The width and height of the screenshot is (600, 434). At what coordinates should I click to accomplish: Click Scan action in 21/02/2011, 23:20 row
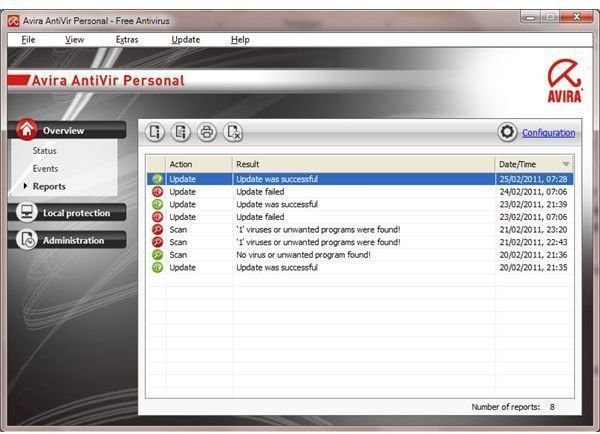178,229
